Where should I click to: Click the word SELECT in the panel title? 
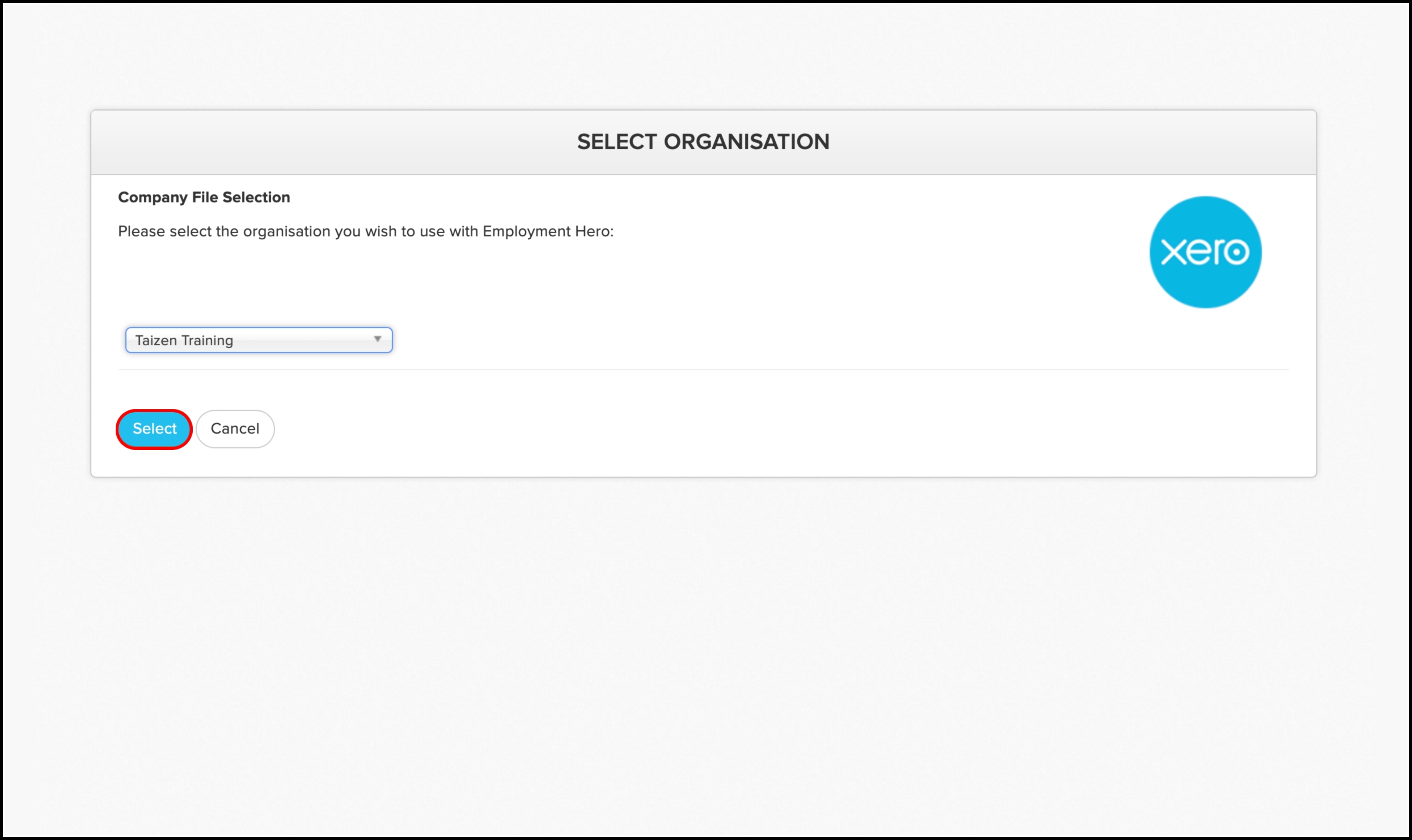tap(616, 142)
